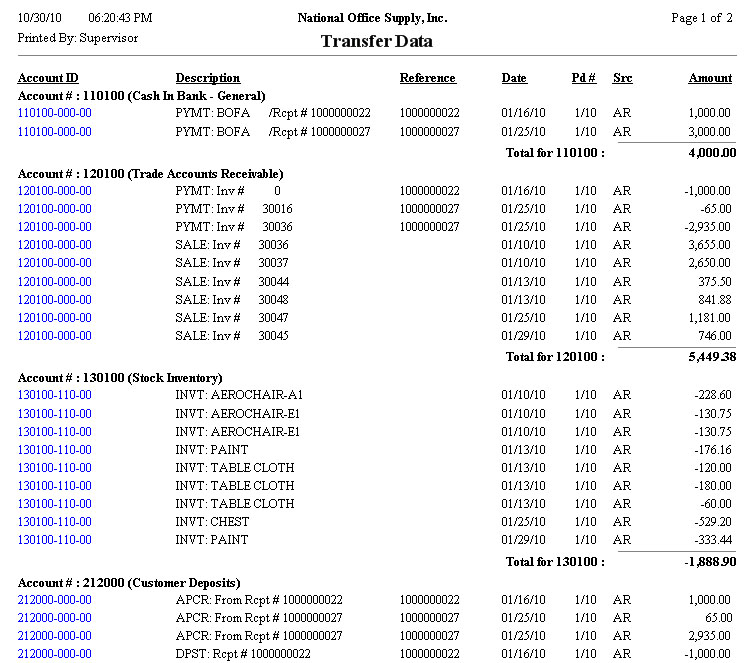This screenshot has width=756, height=663.
Task: Open account 110100-000-00 link for receipt 1000000022
Action: (x=55, y=114)
